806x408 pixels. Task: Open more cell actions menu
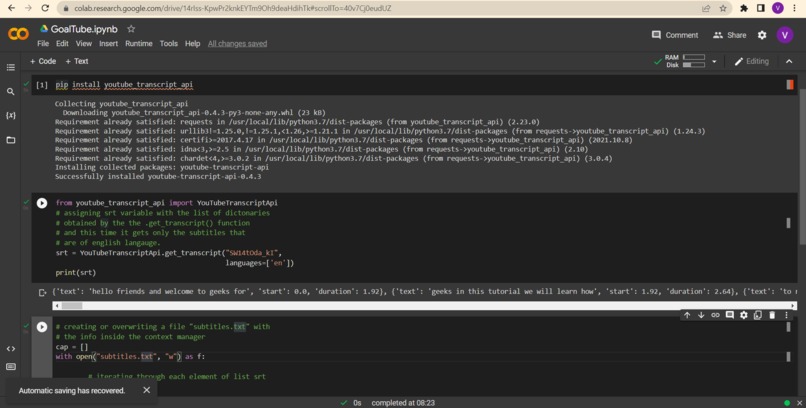click(x=786, y=315)
